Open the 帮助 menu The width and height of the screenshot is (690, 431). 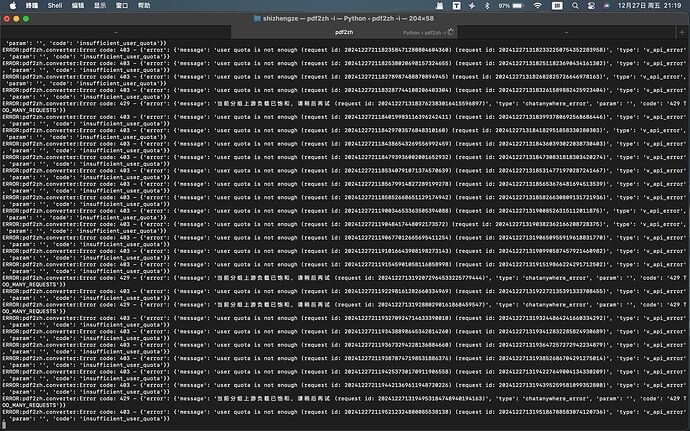click(x=144, y=5)
